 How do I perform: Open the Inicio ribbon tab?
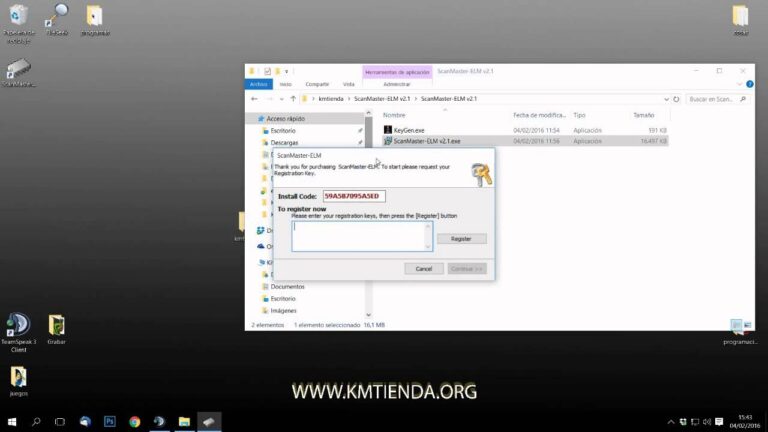(x=286, y=84)
